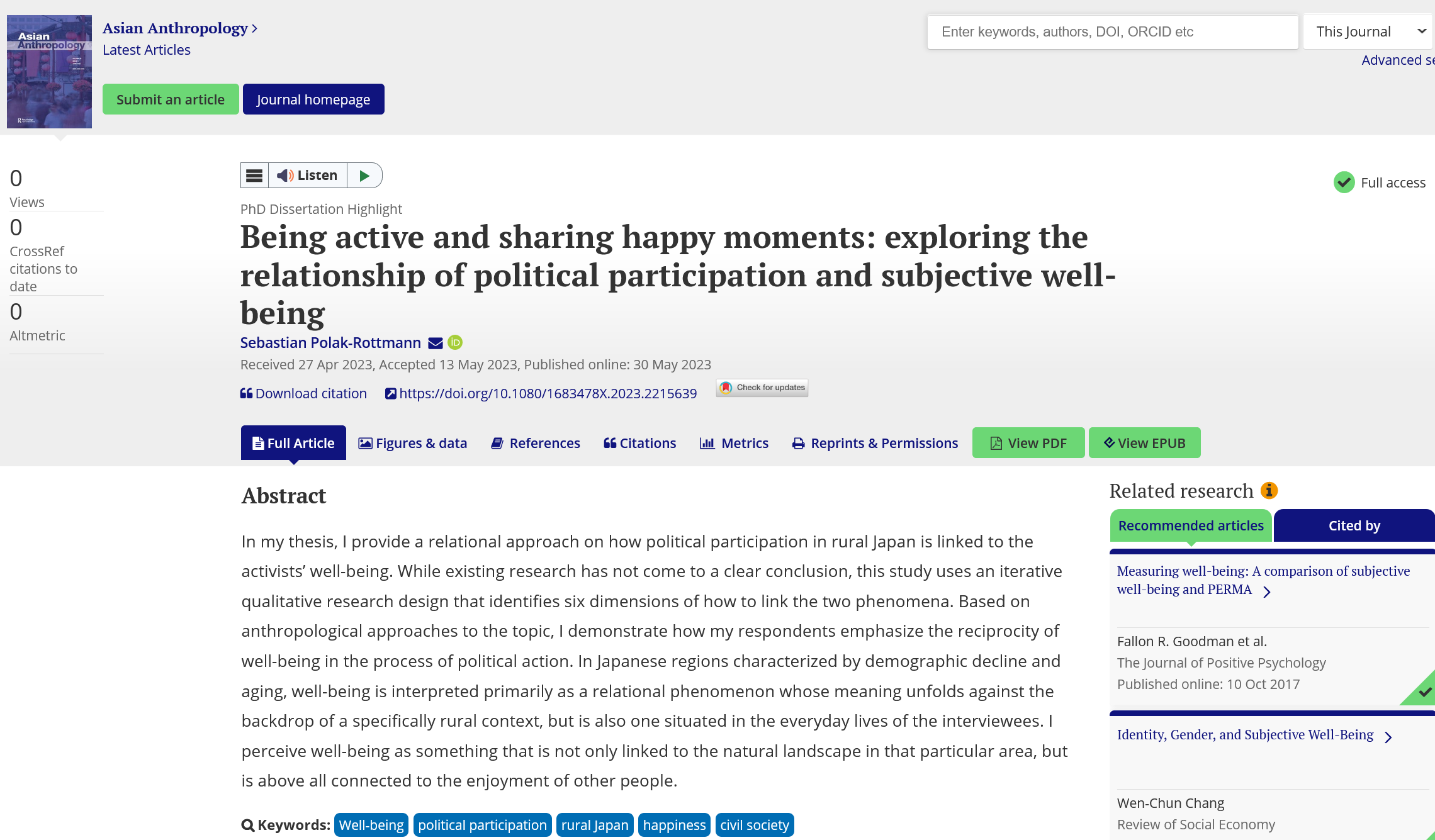
Task: Focus the keywords search input field
Action: coord(1113,31)
